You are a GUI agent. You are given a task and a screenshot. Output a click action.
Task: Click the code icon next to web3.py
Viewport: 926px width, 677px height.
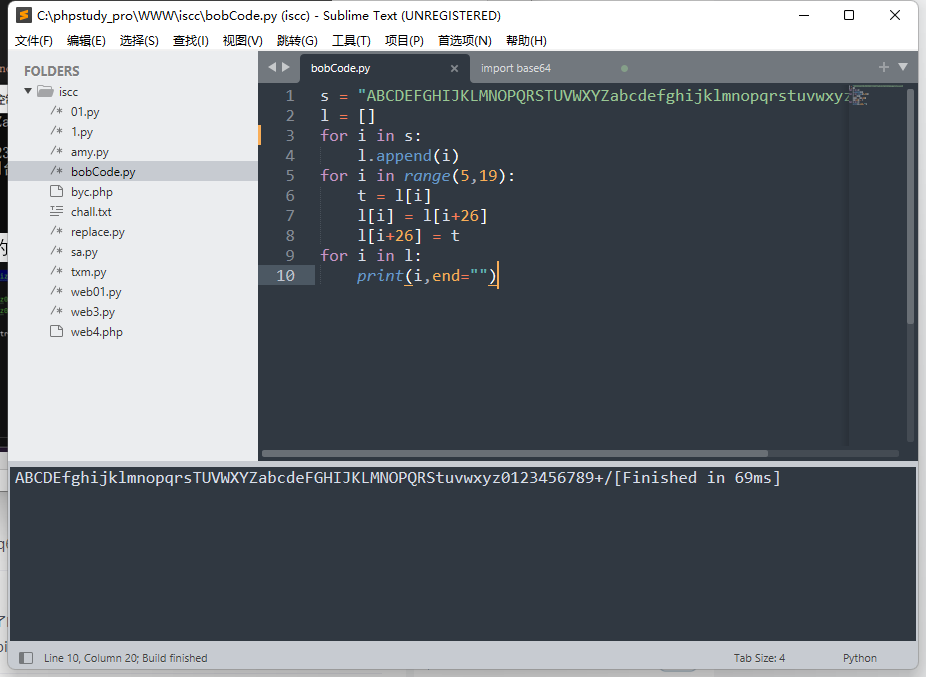(57, 311)
